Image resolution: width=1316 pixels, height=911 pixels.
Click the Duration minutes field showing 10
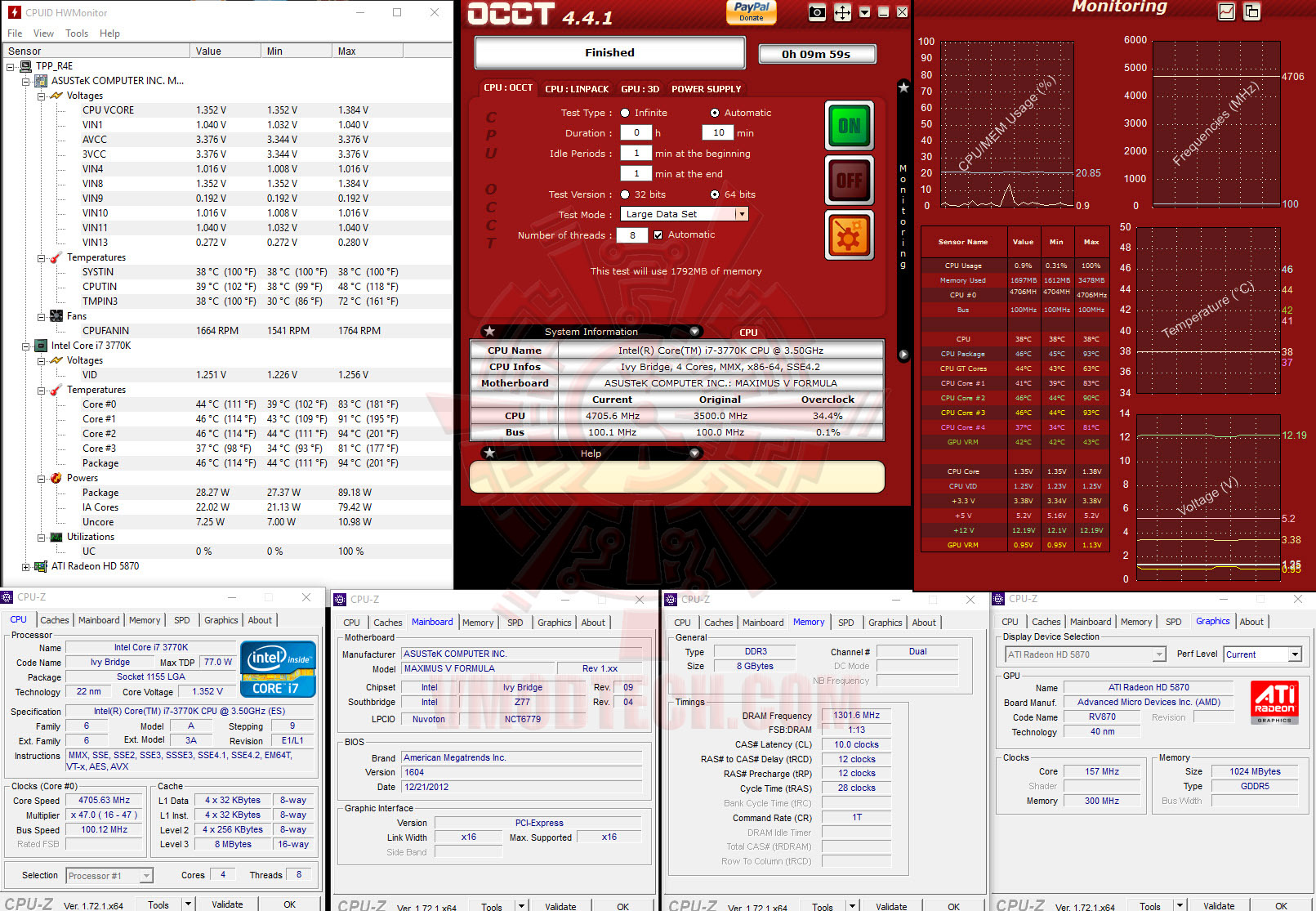[x=718, y=132]
